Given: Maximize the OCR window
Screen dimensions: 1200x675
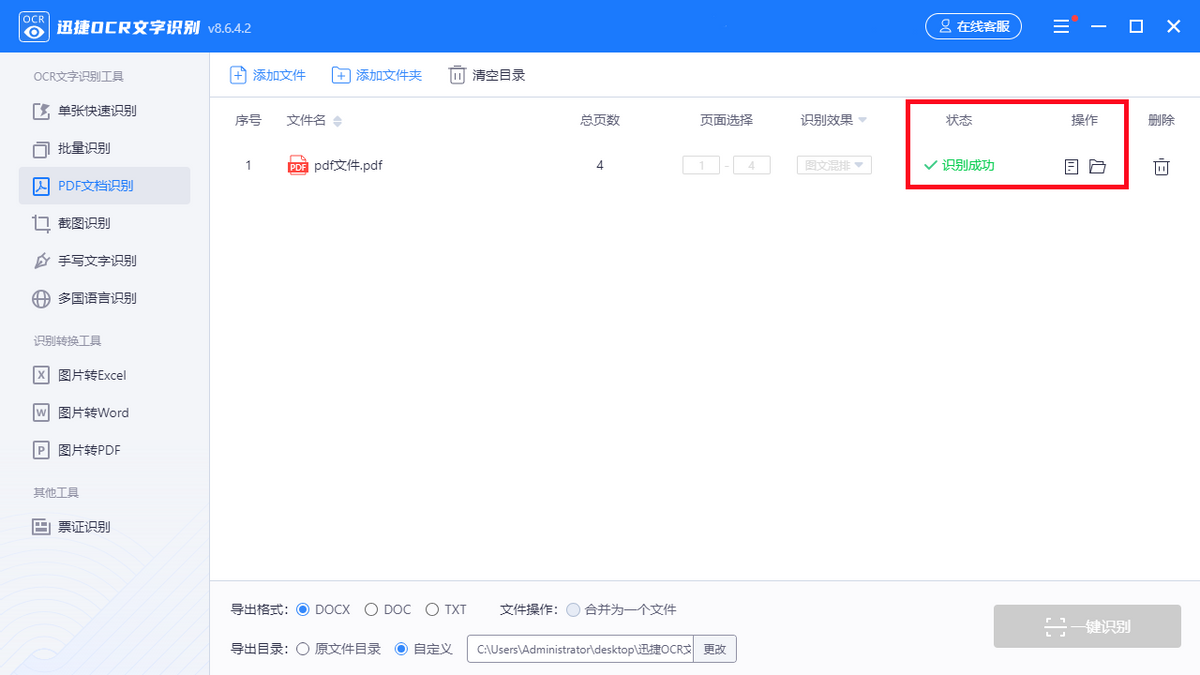Looking at the screenshot, I should point(1136,27).
